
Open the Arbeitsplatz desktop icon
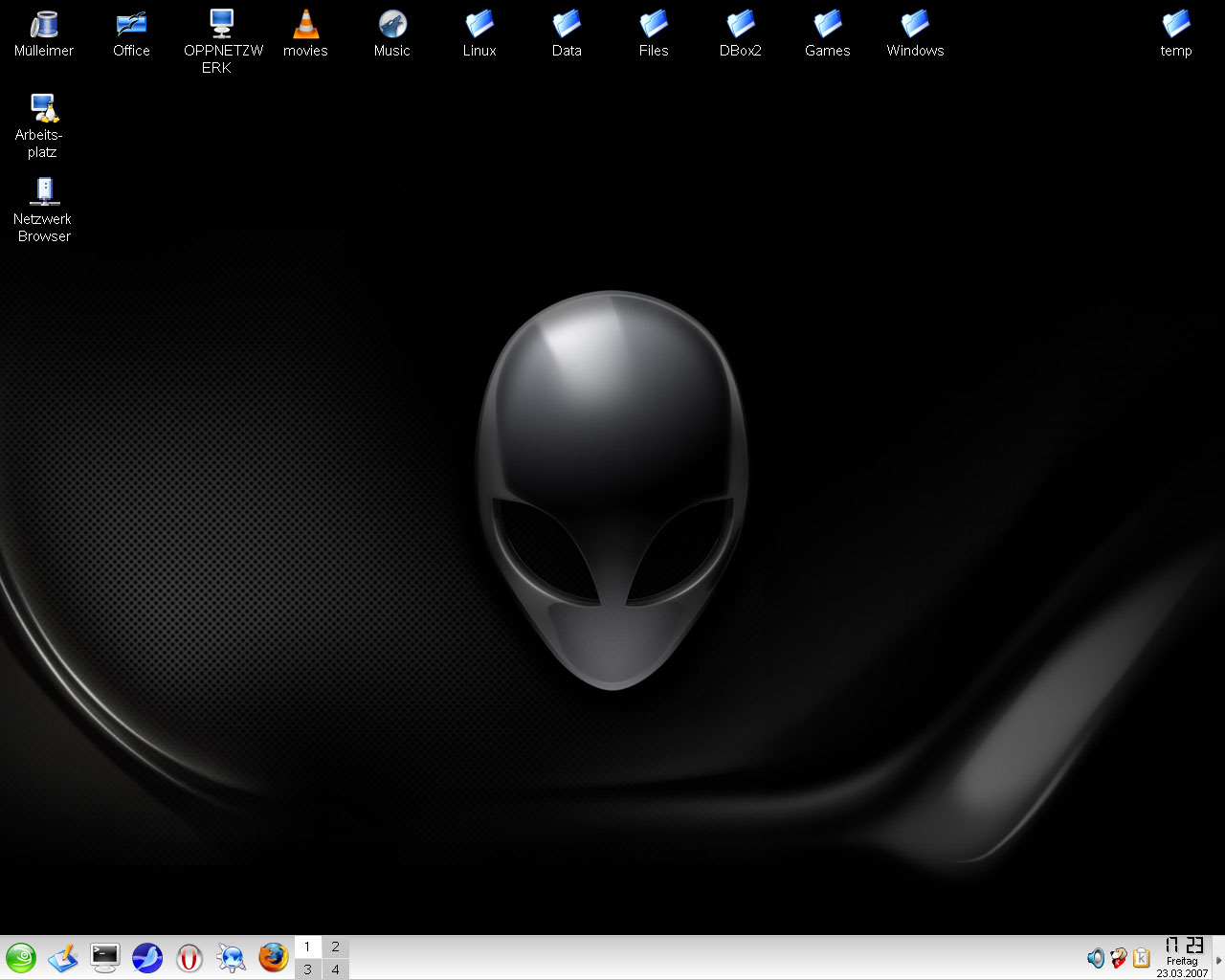tap(44, 109)
